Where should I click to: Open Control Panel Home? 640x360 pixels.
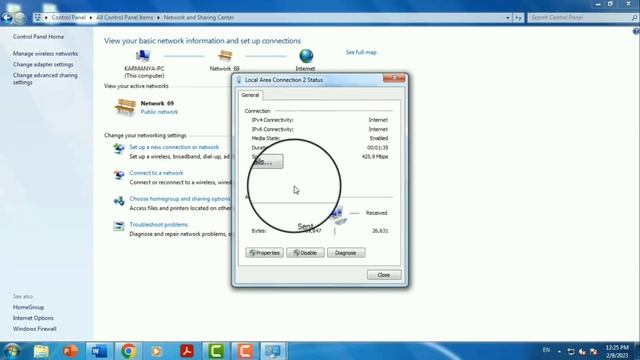[x=38, y=37]
